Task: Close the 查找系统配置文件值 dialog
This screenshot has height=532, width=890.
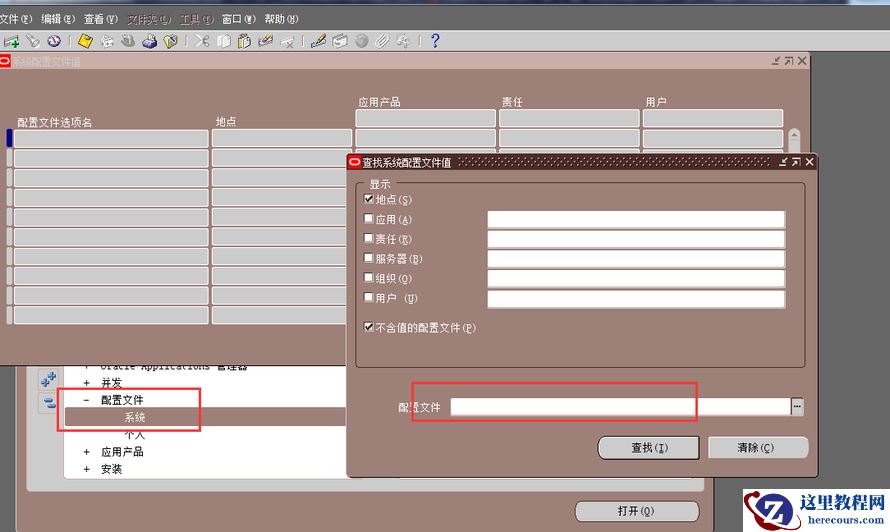Action: (810, 162)
